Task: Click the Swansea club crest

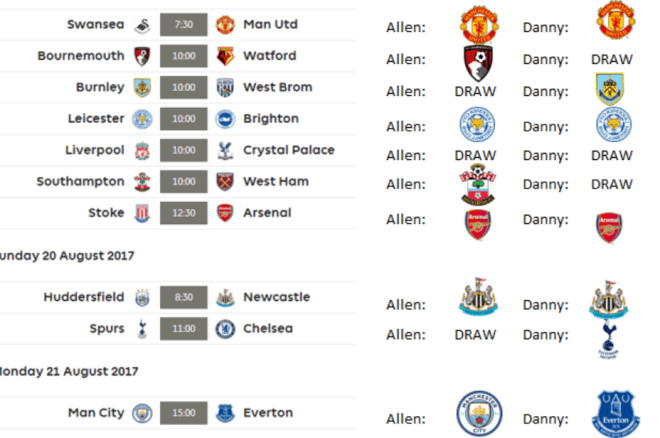Action: 143,24
